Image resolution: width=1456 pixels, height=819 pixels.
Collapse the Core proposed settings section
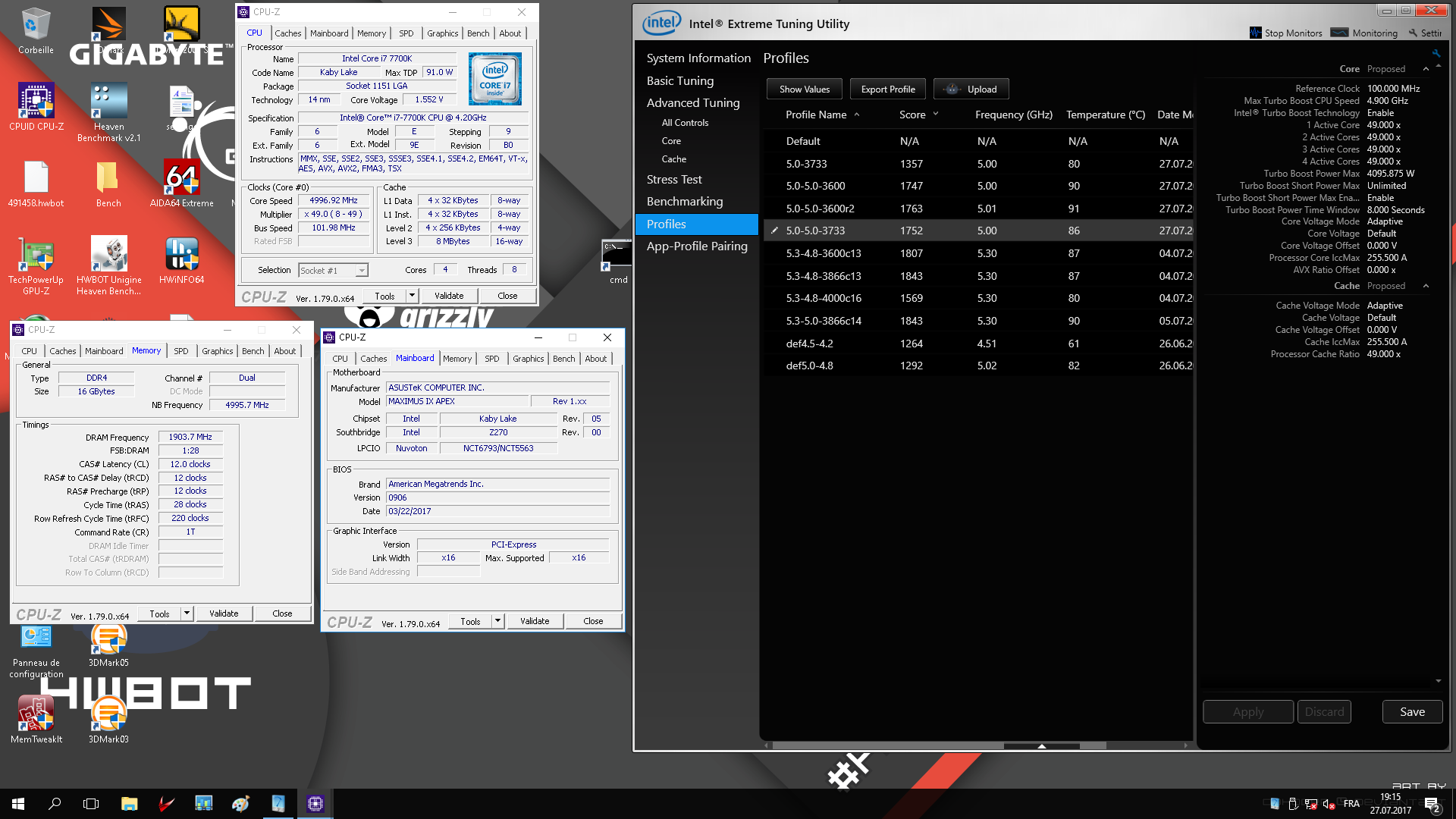[x=1426, y=69]
